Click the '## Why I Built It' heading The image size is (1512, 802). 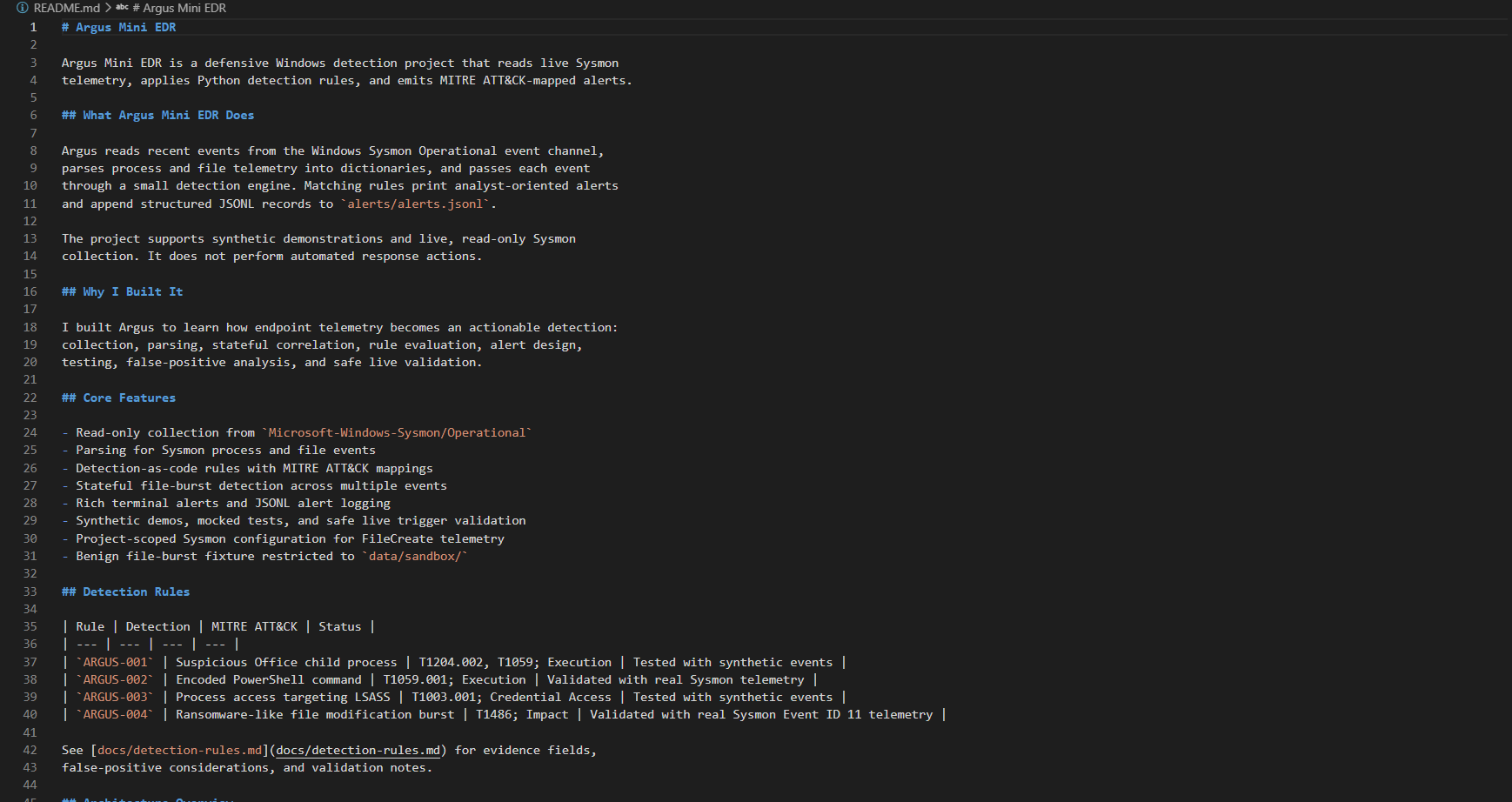[x=122, y=291]
